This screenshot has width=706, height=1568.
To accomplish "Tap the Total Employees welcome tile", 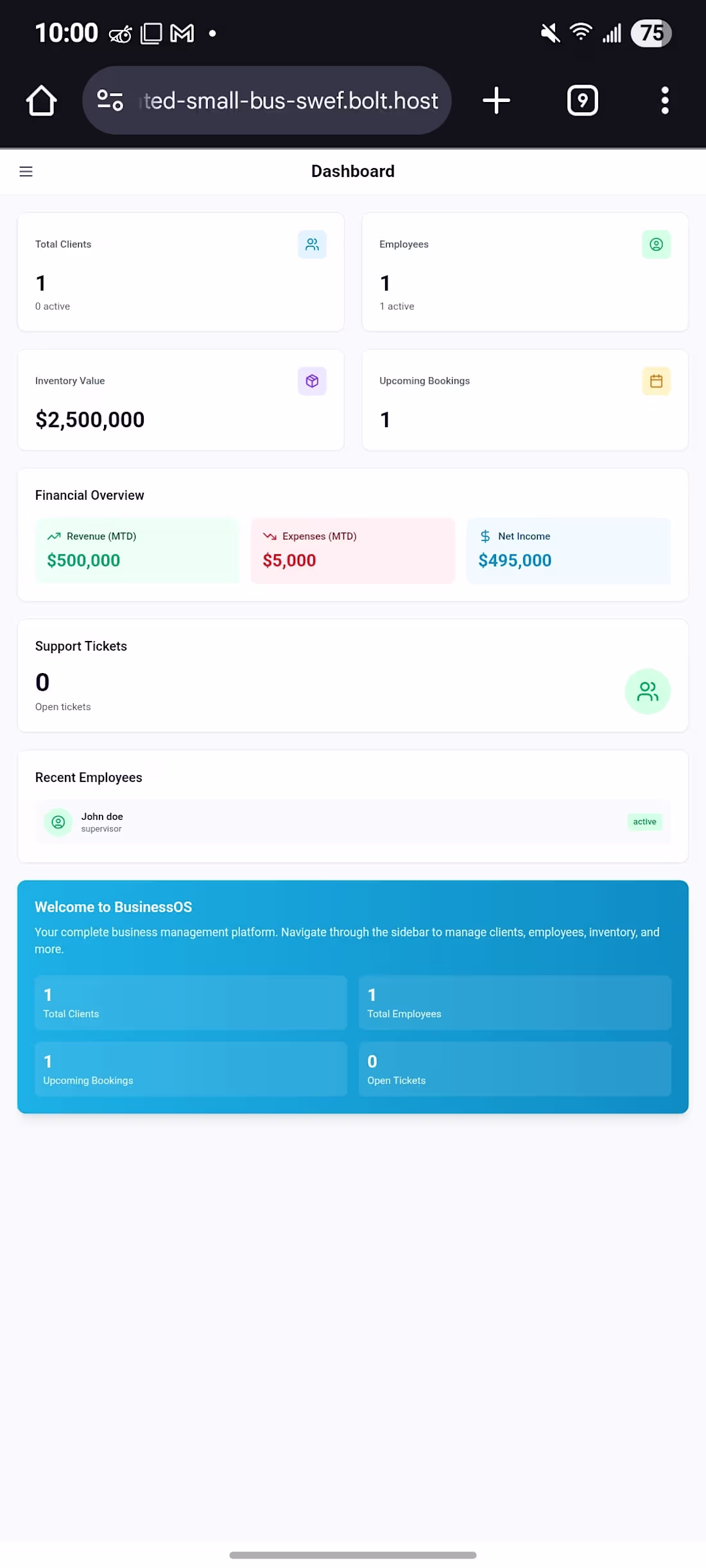I will [x=515, y=1003].
